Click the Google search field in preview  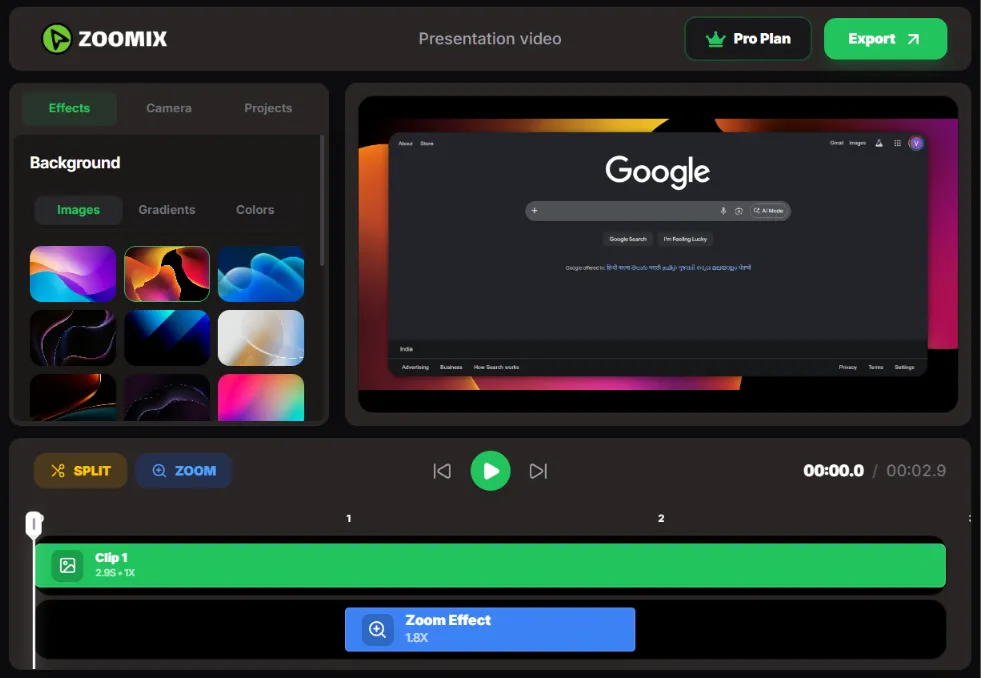(x=658, y=211)
